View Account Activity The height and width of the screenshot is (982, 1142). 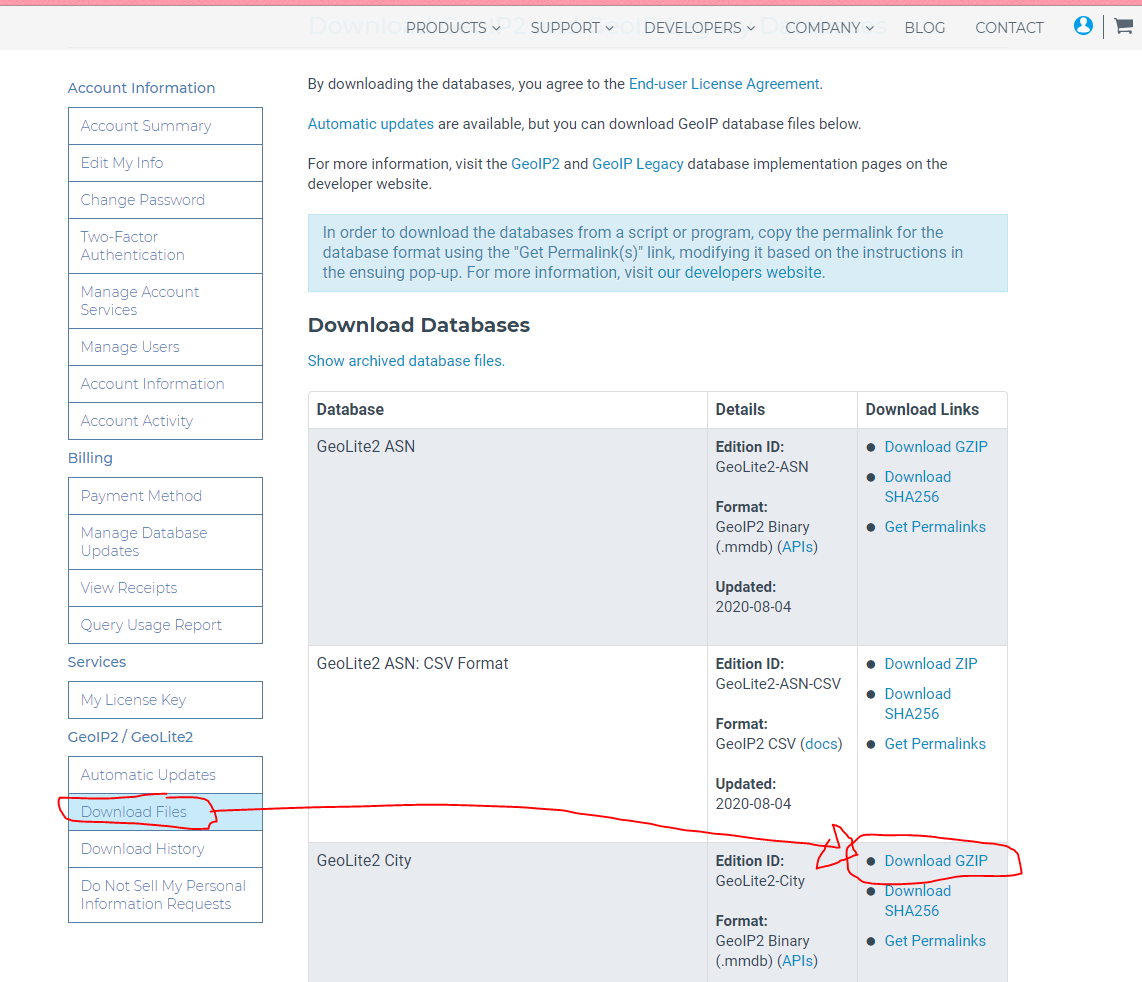coord(165,421)
